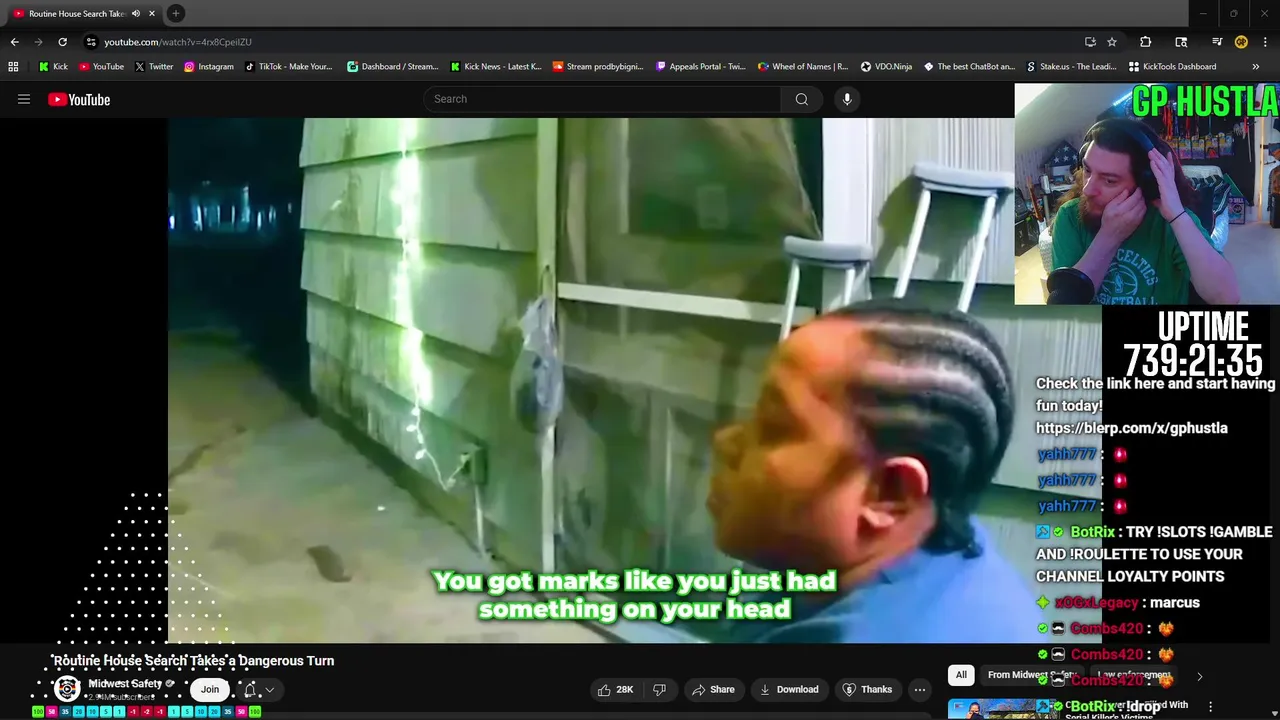The width and height of the screenshot is (1280, 720).
Task: Open Stream prodbybigni... bookmark
Action: coord(598,67)
